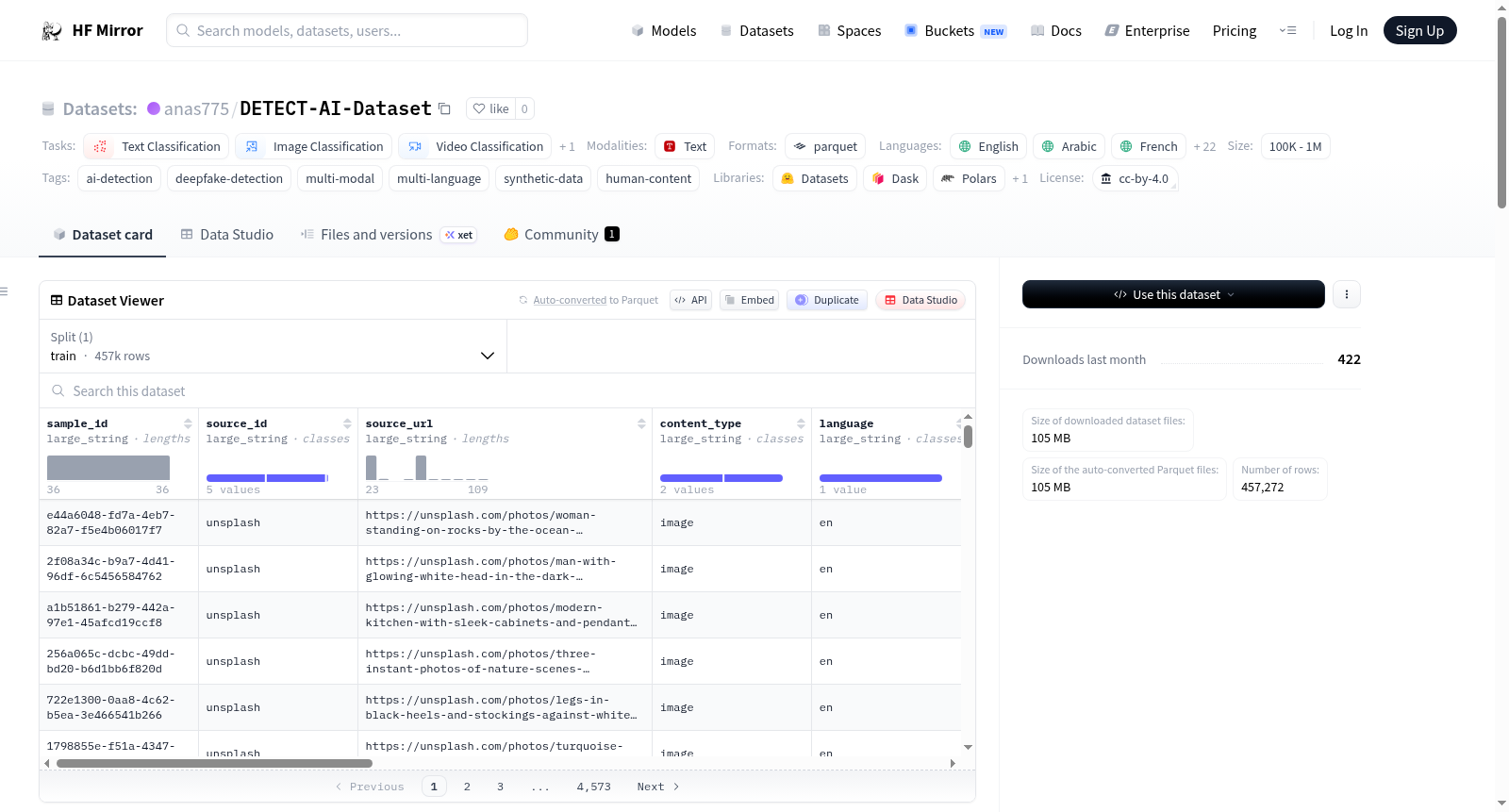Go to Models in the top navigation

point(664,31)
